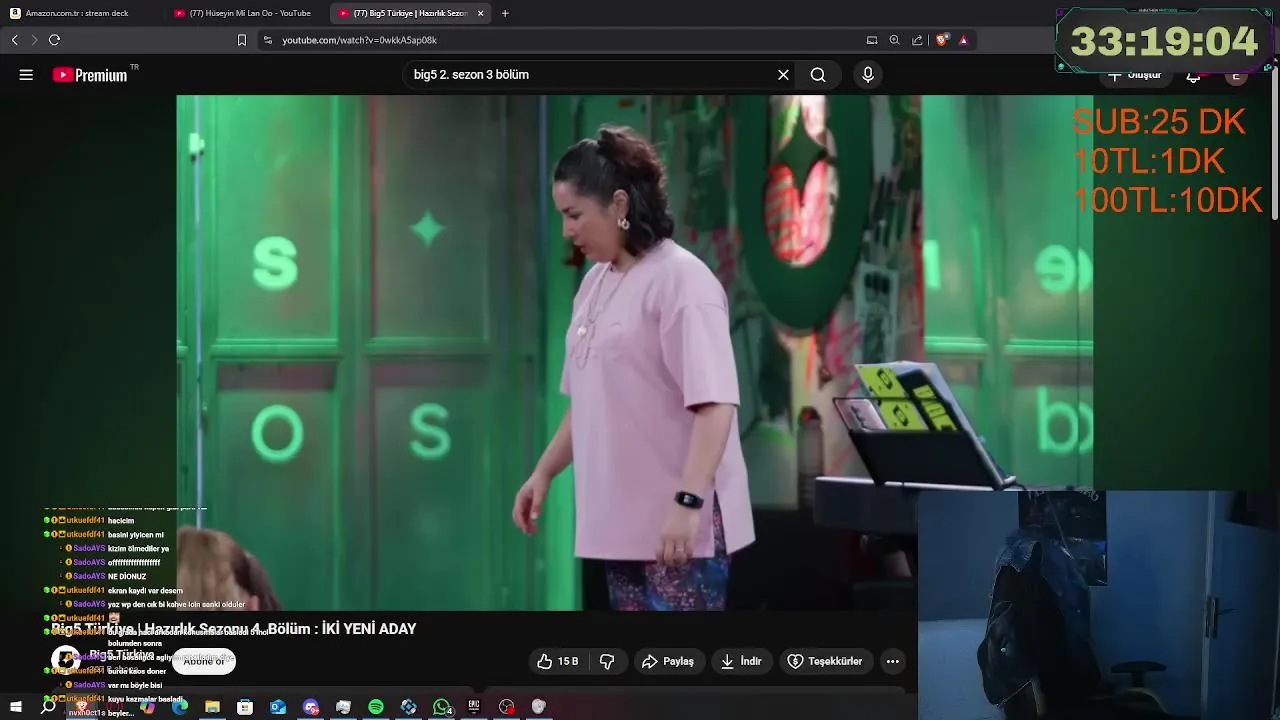
Task: Click chat message 'ekran kaydı var desem'
Action: (145, 591)
